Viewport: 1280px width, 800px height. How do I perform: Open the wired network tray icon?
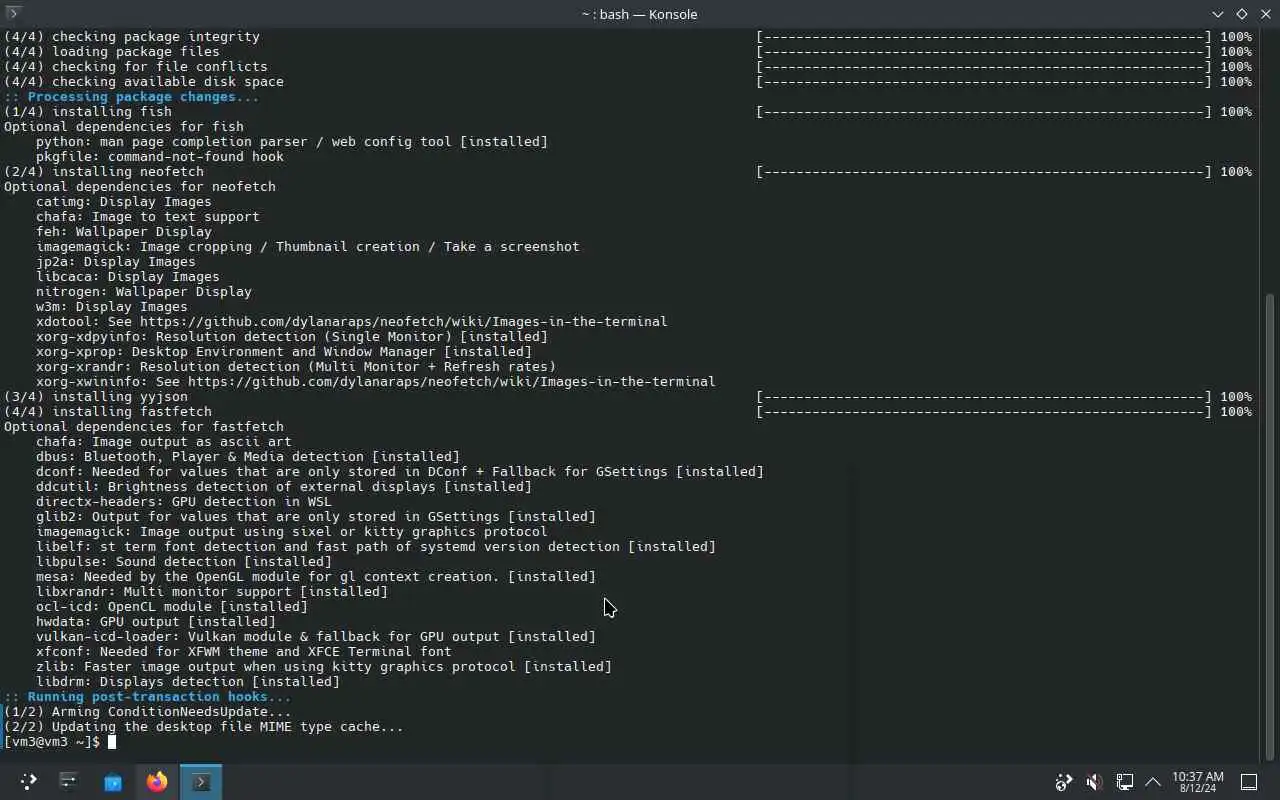[x=1124, y=782]
